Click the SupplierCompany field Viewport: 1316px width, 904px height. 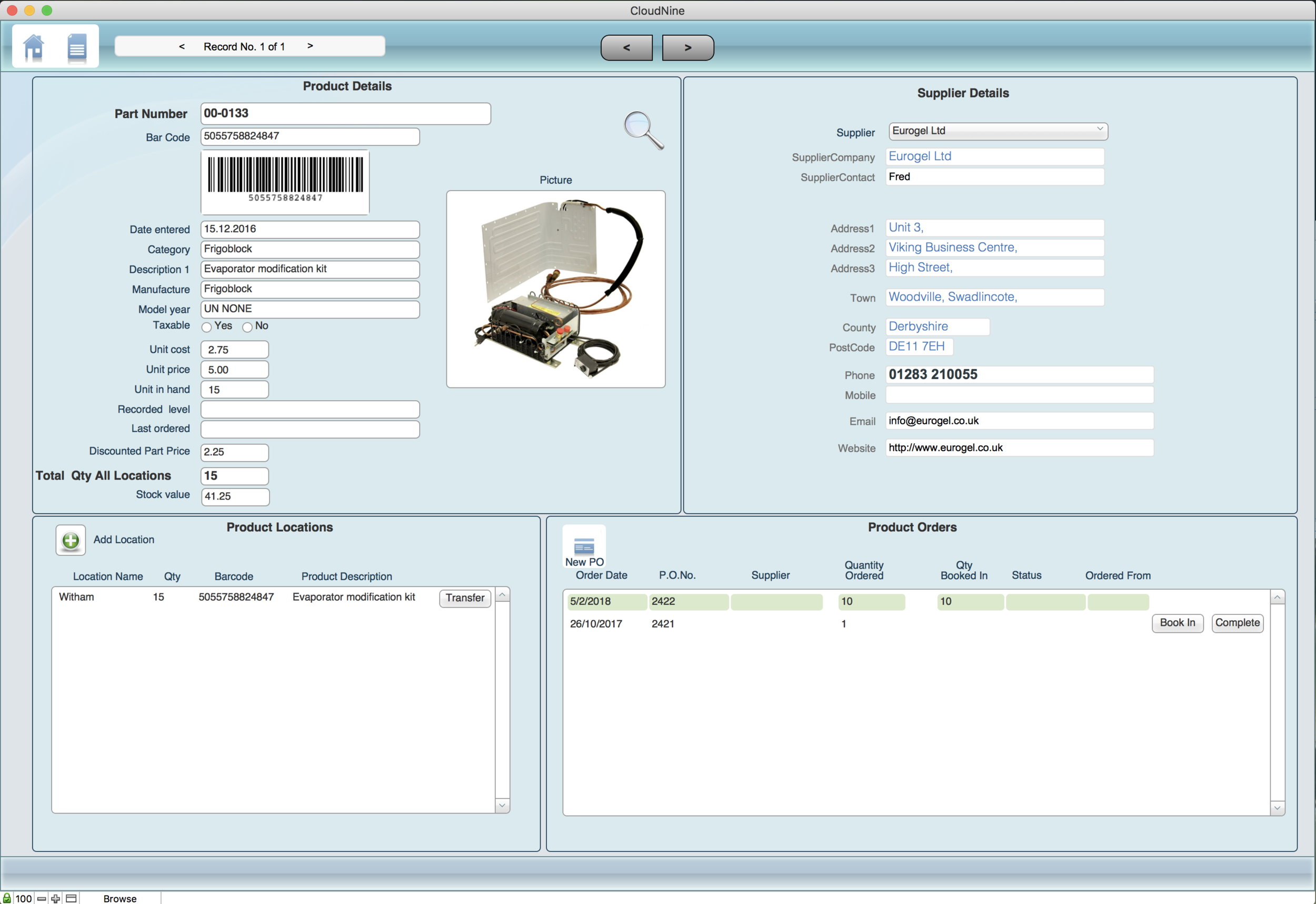click(x=995, y=156)
